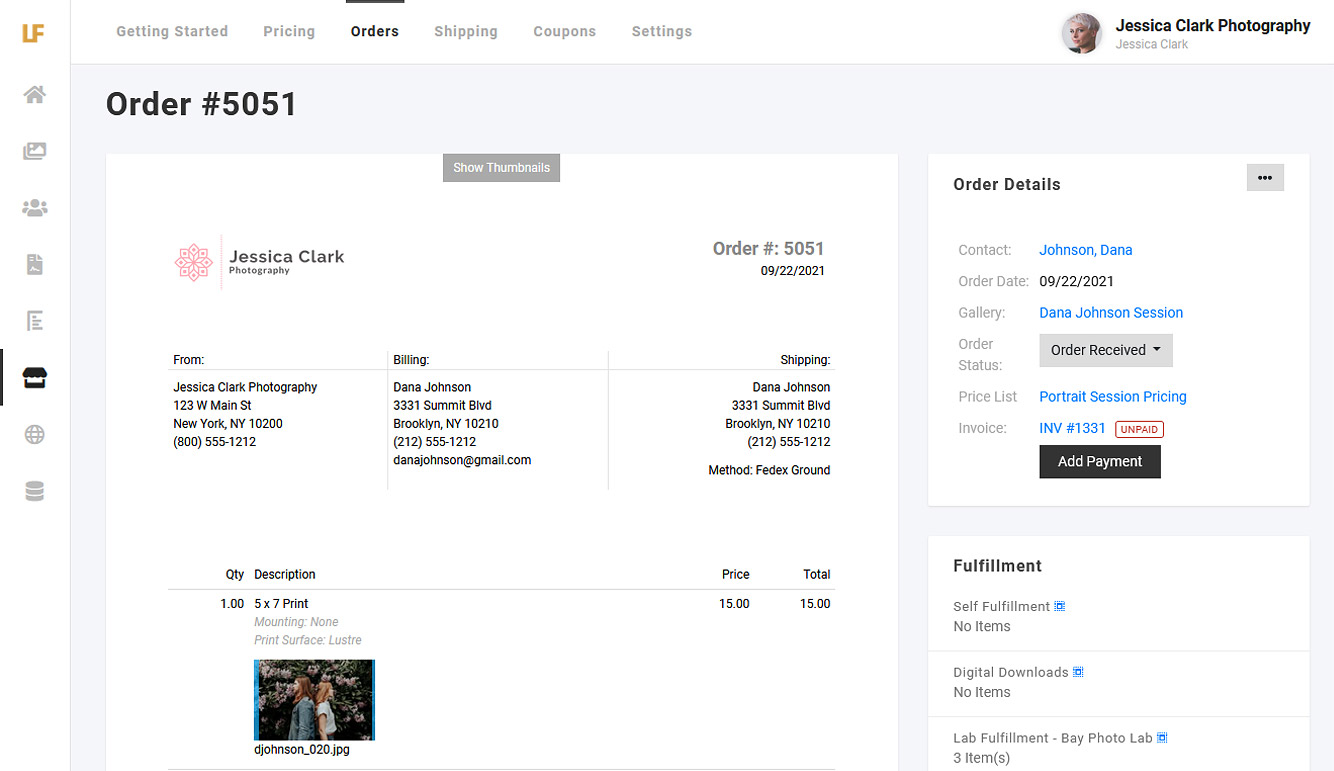Click the database stack sidebar icon
Screen dimensions: 1334x771
(35, 491)
